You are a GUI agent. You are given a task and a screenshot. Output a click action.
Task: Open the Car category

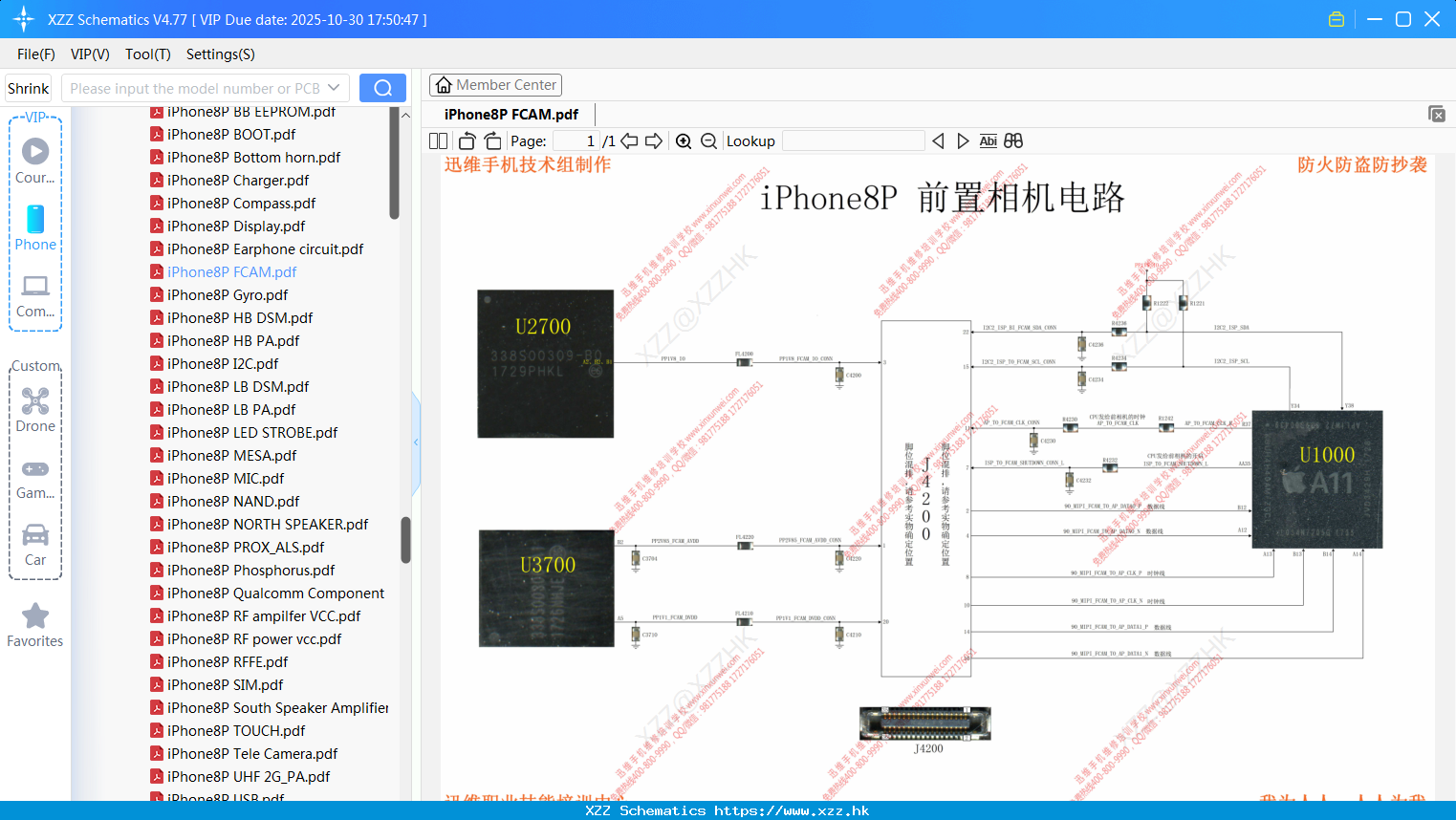click(35, 544)
